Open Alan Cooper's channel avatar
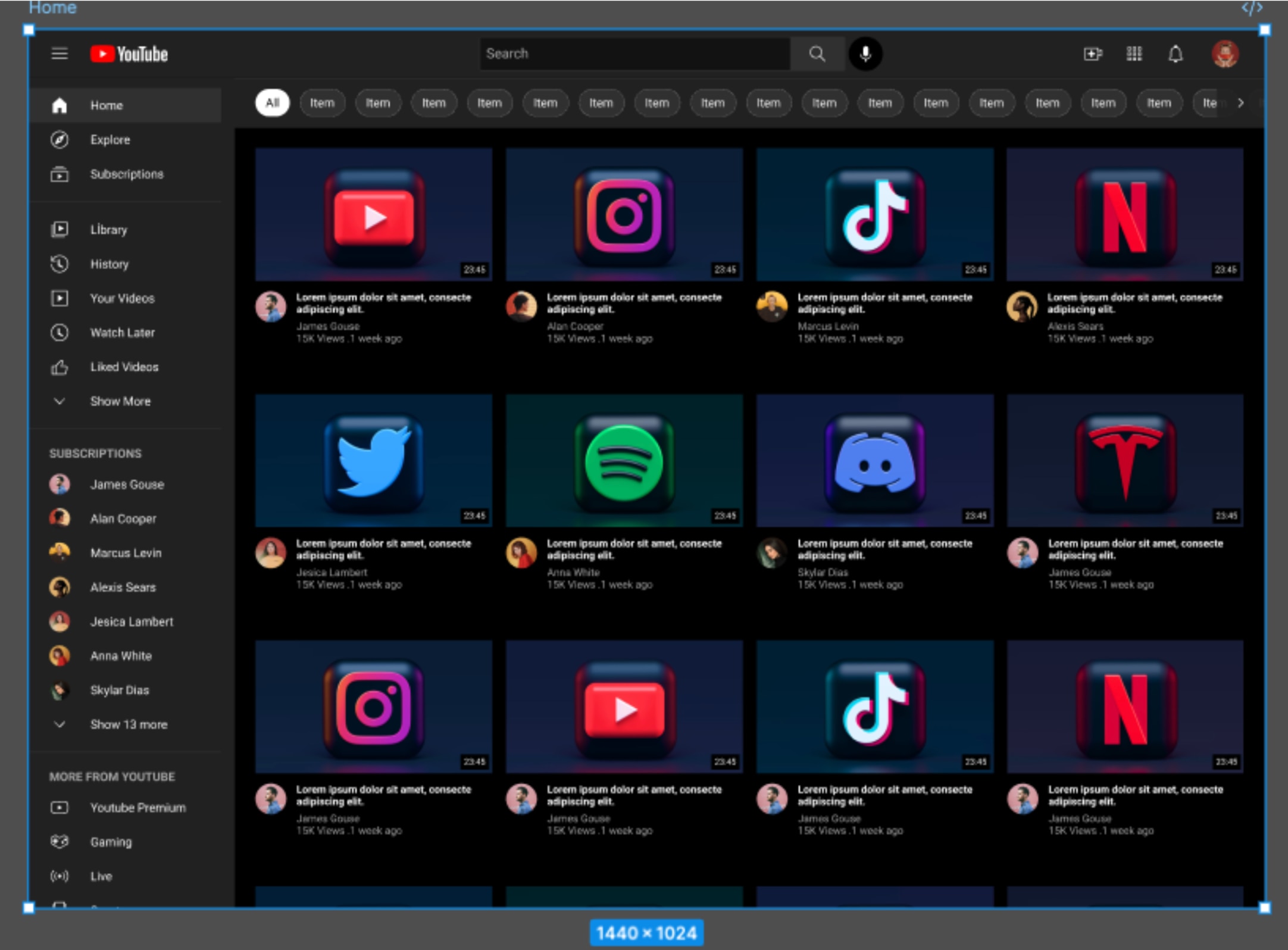1288x950 pixels. [60, 518]
